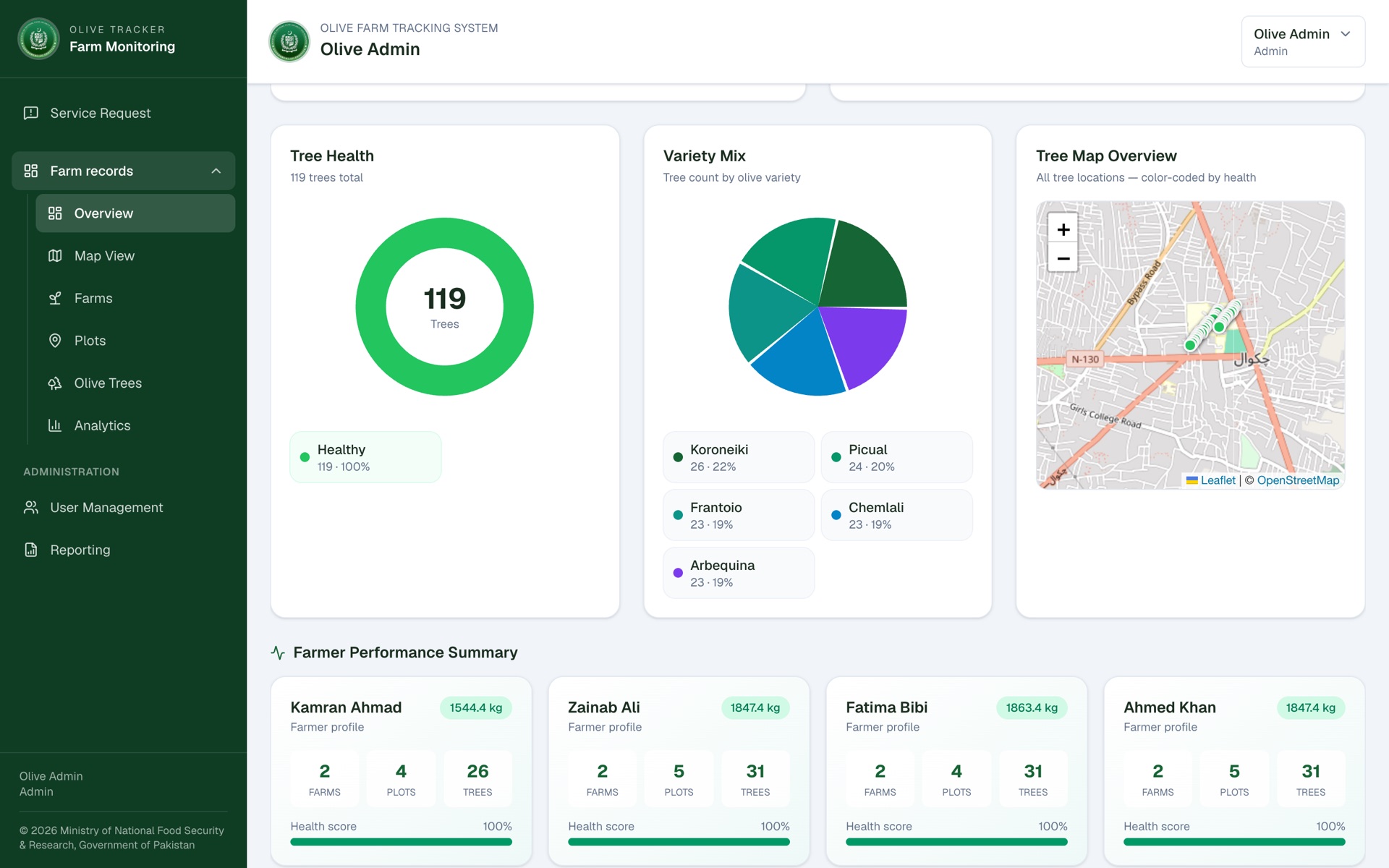
Task: Click the header Olive Farm Tracking System emblem
Action: [289, 41]
